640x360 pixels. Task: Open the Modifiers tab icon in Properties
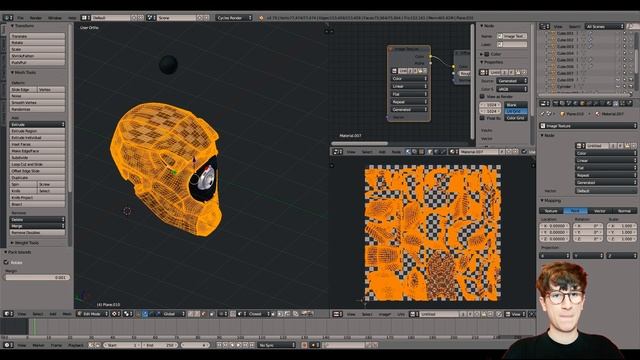(x=596, y=104)
